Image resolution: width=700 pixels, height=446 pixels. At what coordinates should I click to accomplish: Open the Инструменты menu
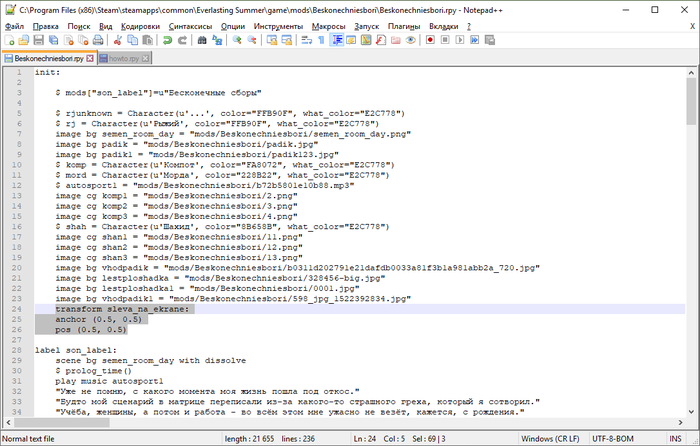pyautogui.click(x=278, y=26)
